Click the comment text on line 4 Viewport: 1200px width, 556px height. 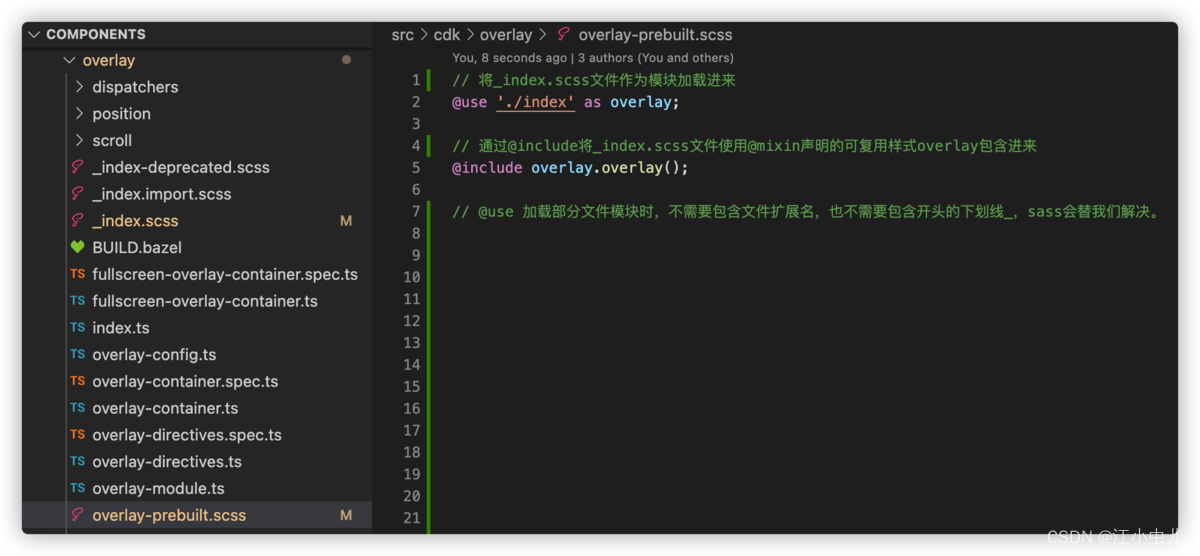pyautogui.click(x=744, y=146)
